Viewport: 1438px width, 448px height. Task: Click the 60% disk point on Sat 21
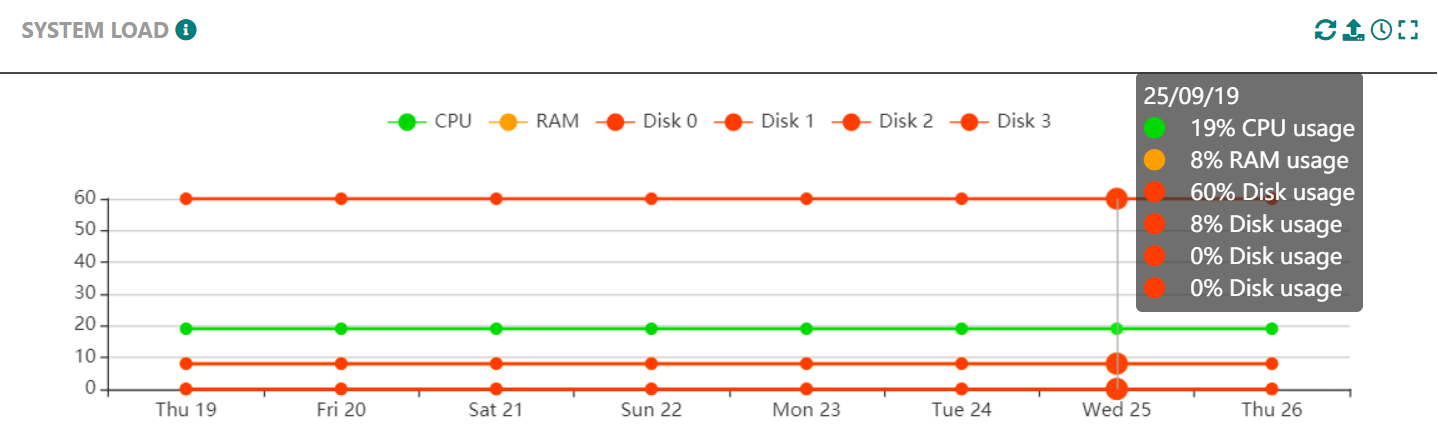496,199
